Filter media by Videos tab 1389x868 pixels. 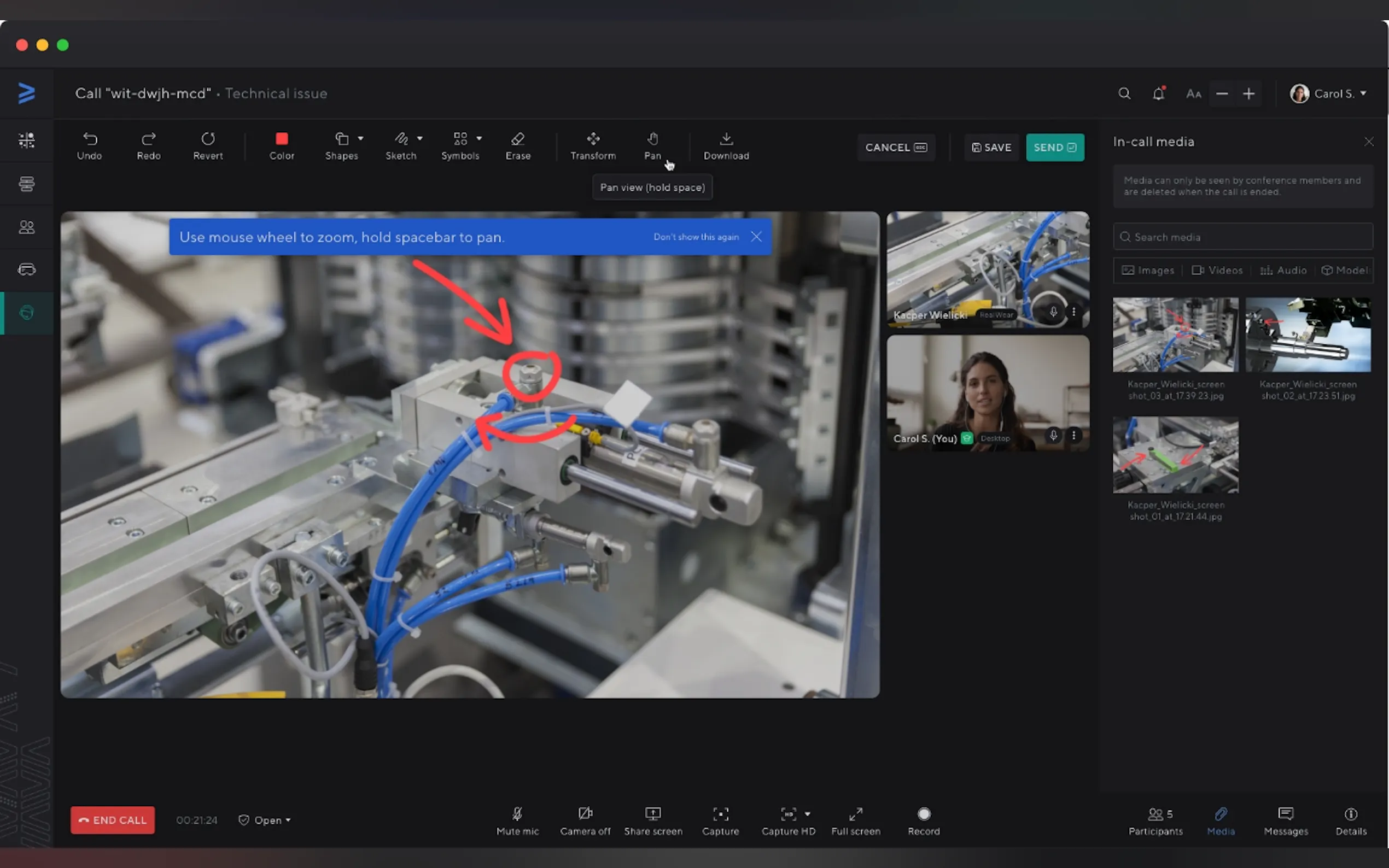[1217, 271]
